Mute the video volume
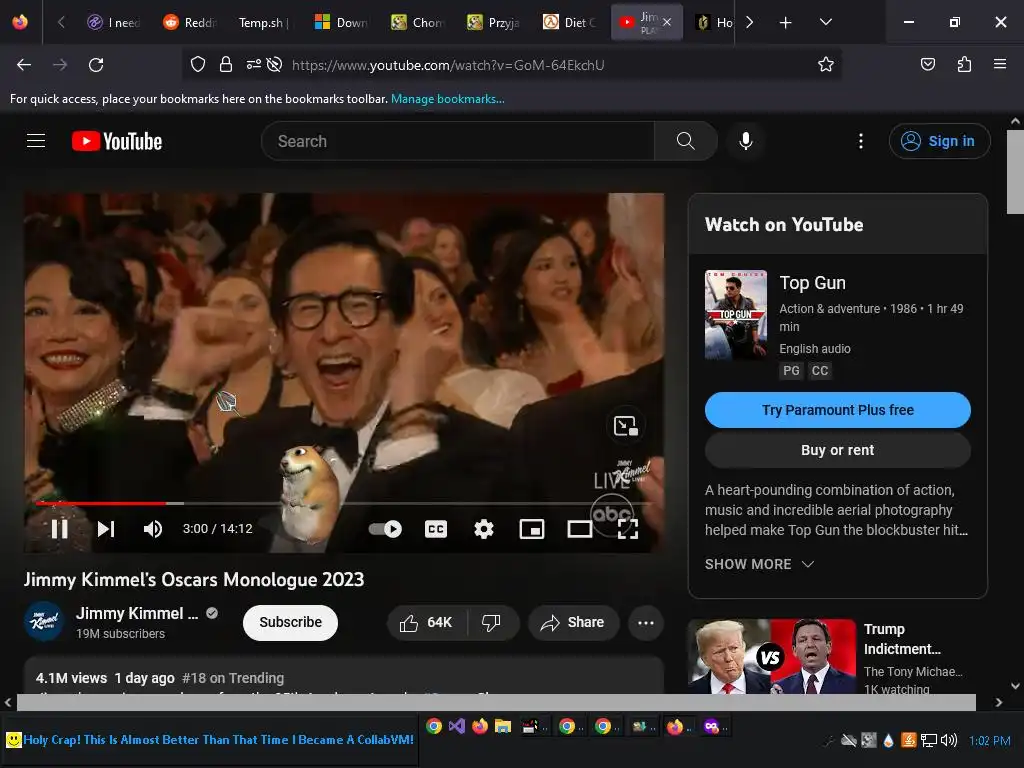 coord(153,529)
